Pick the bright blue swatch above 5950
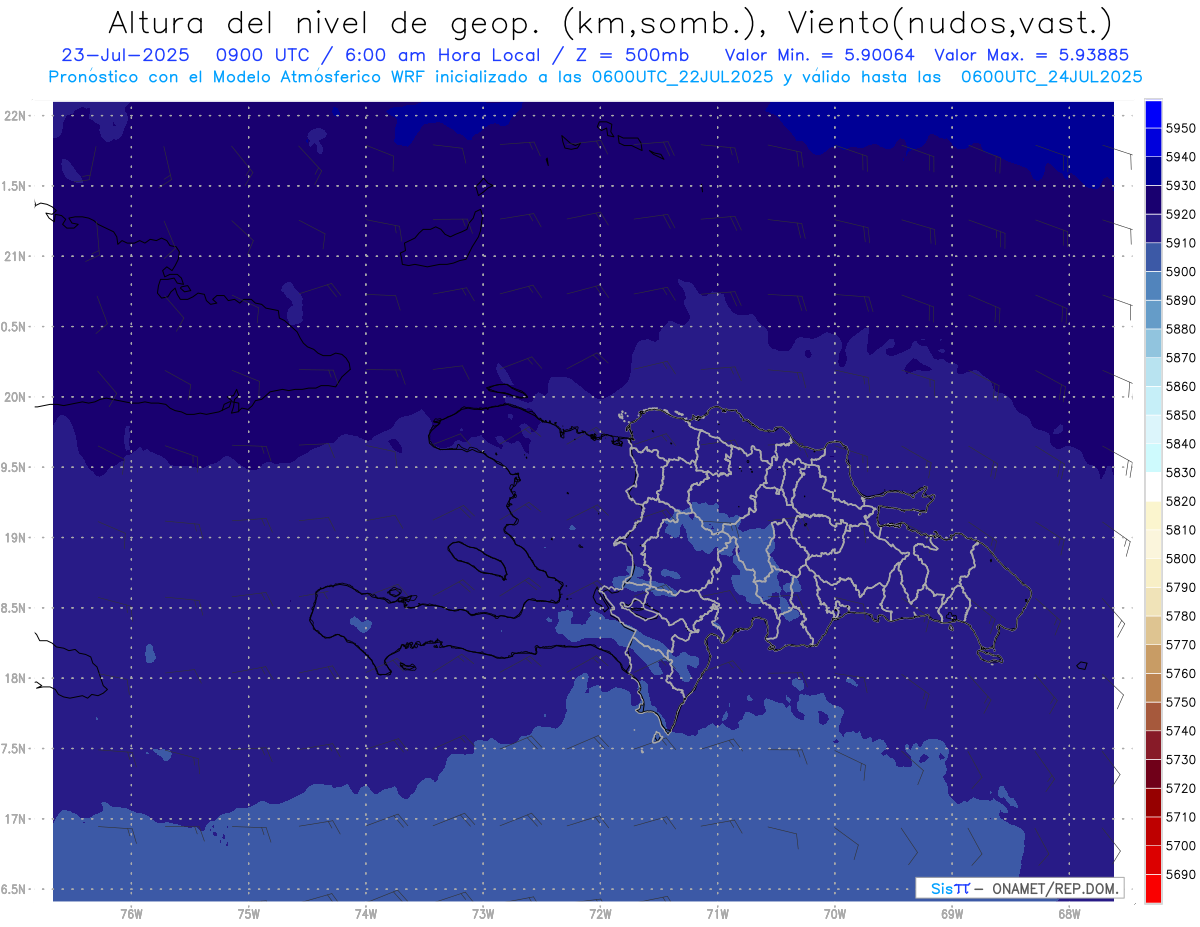This screenshot has width=1200, height=927. pos(1153,114)
